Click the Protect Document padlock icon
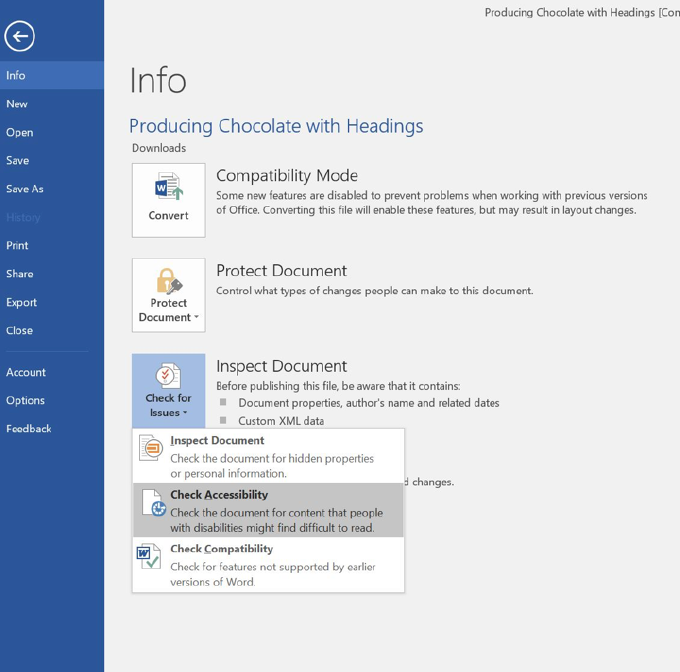Image resolution: width=680 pixels, height=672 pixels. pyautogui.click(x=169, y=281)
